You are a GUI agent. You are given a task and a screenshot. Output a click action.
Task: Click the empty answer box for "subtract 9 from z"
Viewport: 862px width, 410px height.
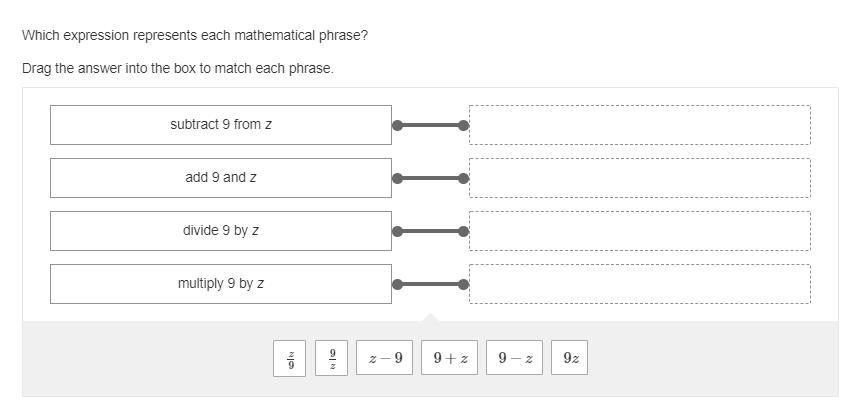pyautogui.click(x=639, y=125)
